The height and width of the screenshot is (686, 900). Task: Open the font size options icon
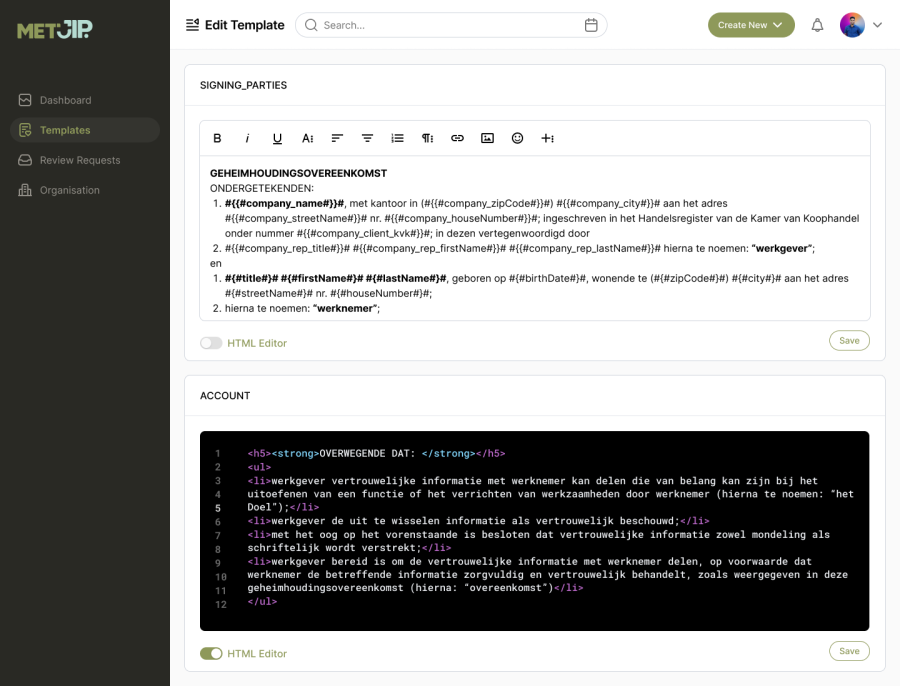coord(308,138)
